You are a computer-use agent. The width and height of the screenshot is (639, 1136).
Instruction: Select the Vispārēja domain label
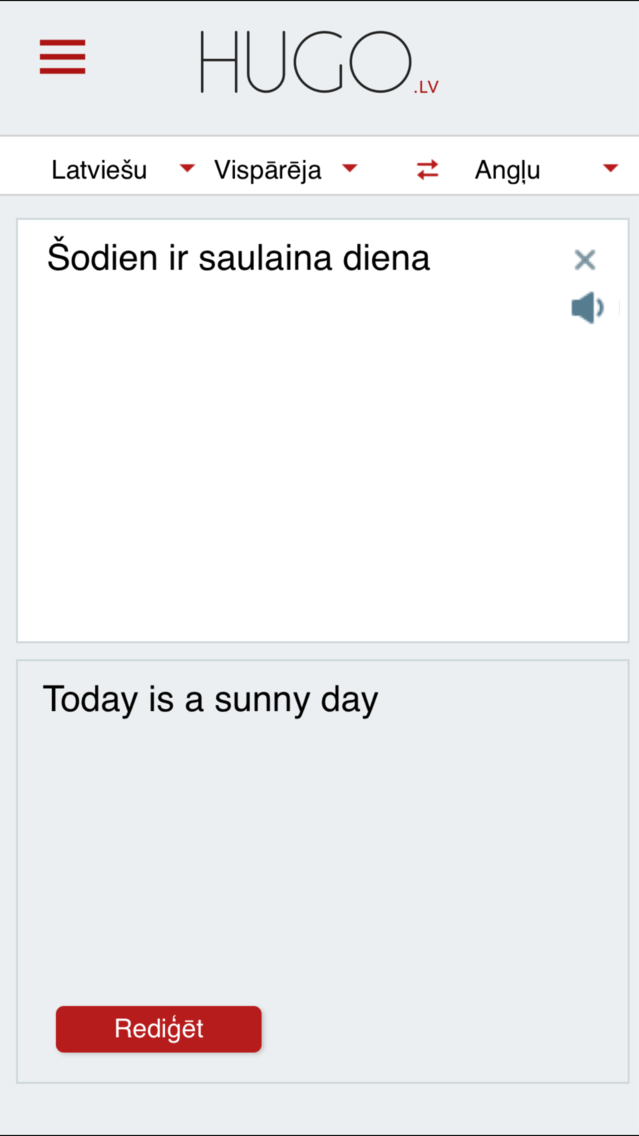tap(267, 170)
